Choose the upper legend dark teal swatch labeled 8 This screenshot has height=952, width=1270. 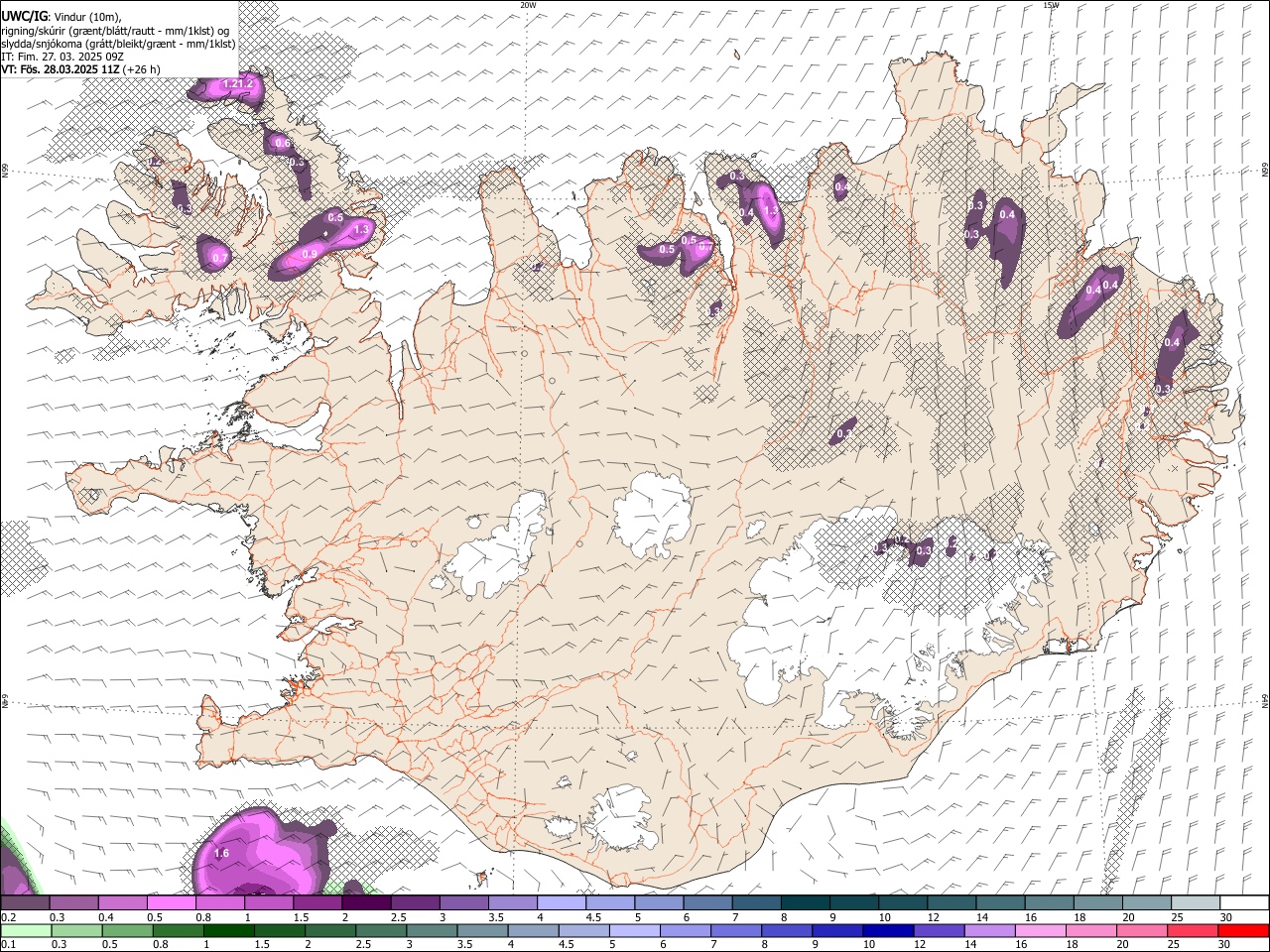[806, 902]
